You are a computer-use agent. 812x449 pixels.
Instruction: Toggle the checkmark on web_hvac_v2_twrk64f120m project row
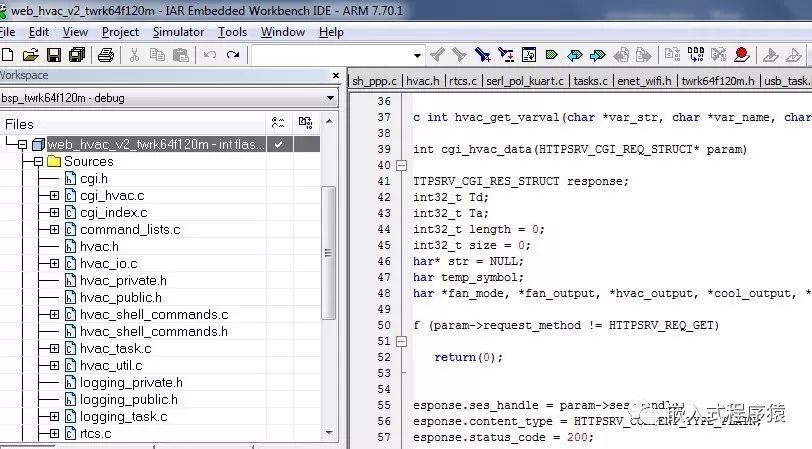[x=279, y=144]
